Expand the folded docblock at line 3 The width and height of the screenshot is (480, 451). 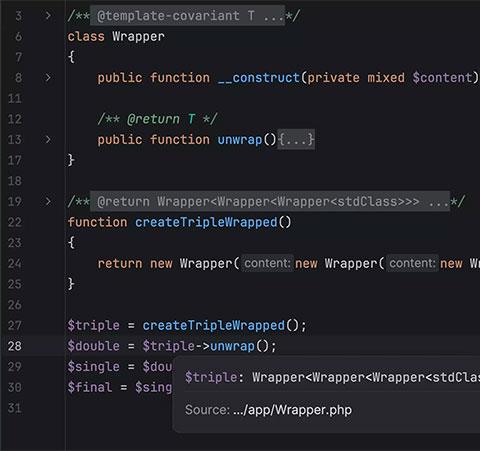[48, 16]
